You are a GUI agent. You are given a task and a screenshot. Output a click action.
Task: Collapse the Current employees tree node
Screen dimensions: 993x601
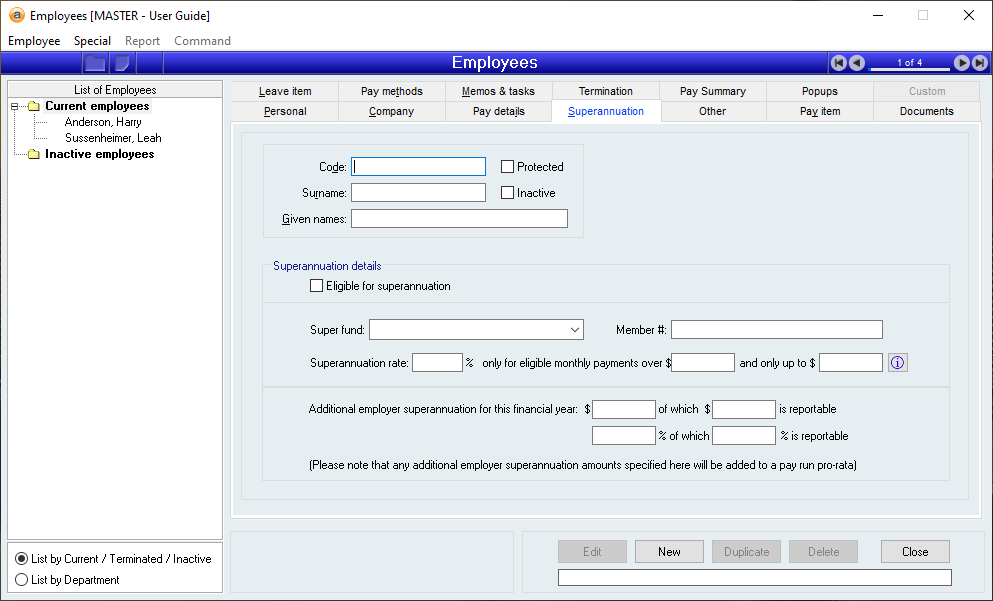tap(15, 106)
